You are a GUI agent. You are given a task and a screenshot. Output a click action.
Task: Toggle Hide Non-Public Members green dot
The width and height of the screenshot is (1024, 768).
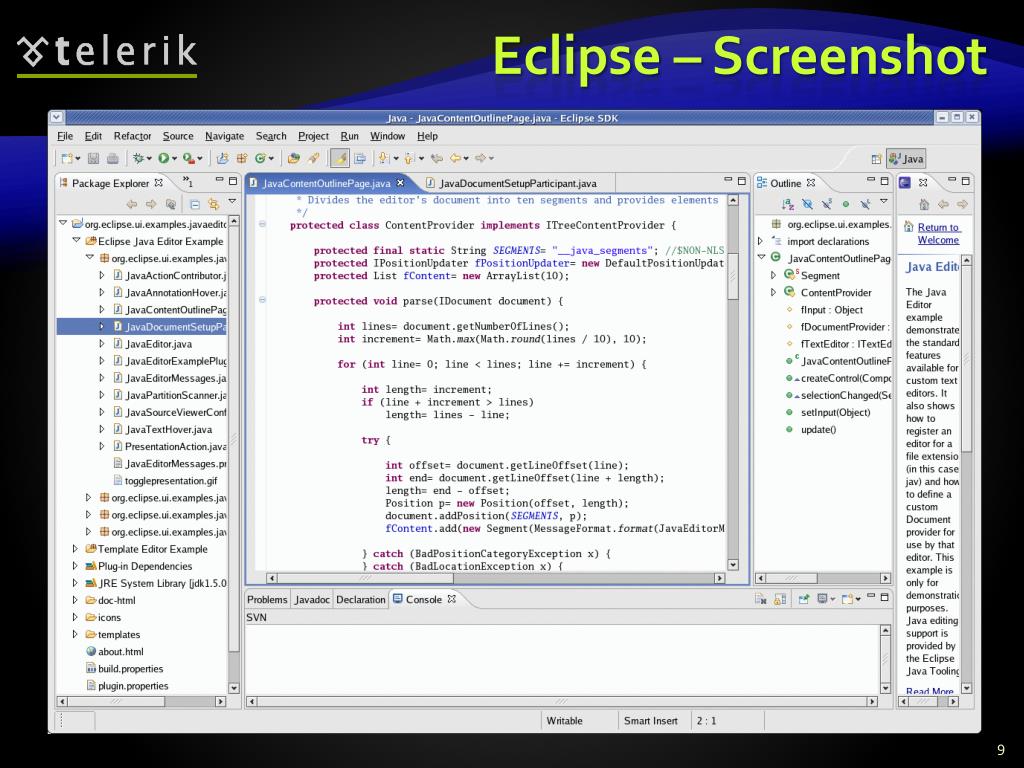[x=846, y=204]
